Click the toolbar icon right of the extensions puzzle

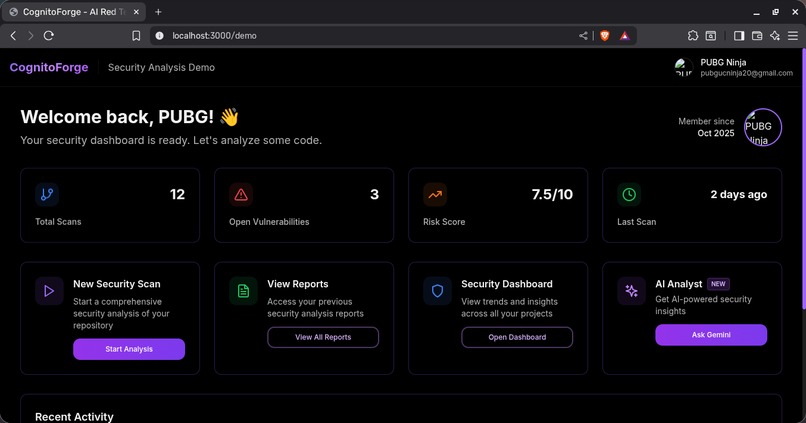tap(711, 35)
